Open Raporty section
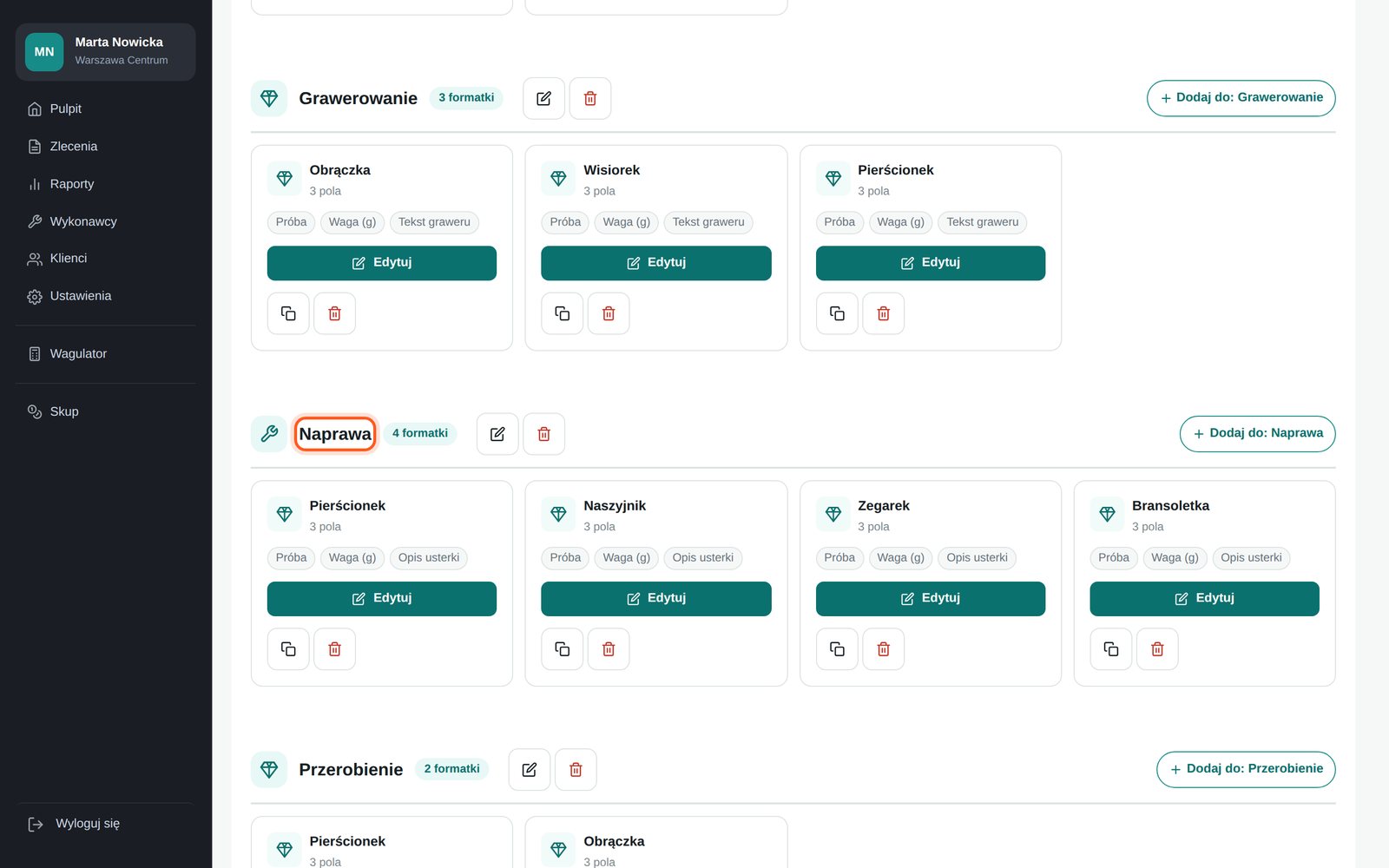This screenshot has height=868, width=1389. click(x=106, y=184)
